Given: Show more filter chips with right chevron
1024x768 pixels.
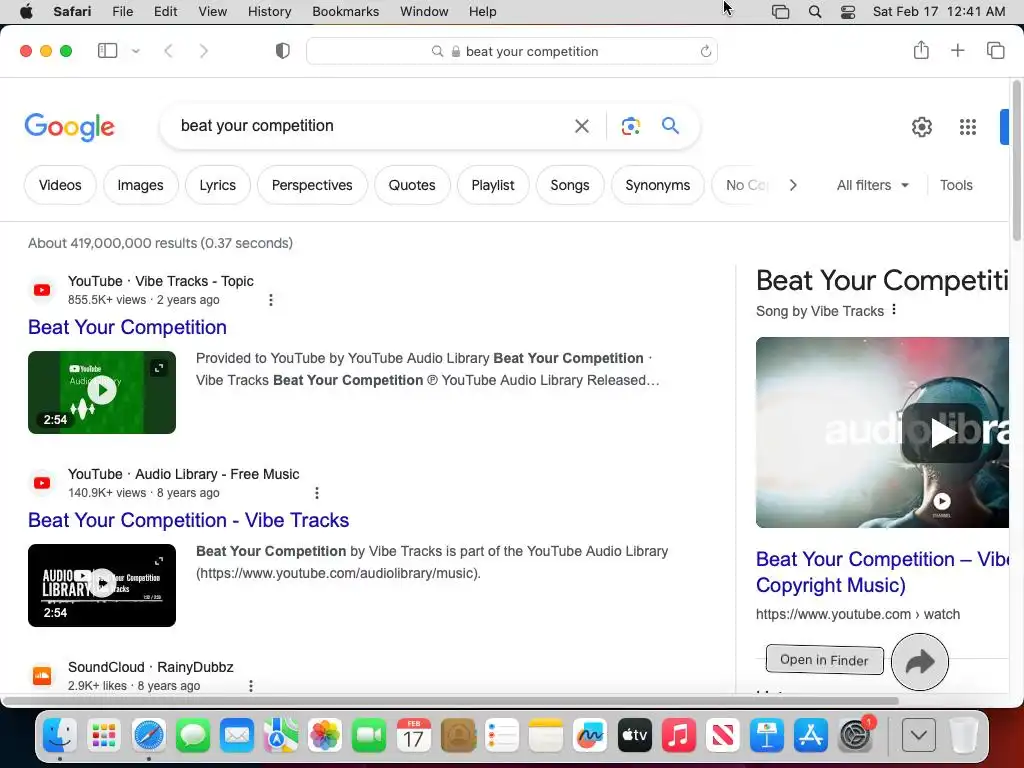Looking at the screenshot, I should pos(793,185).
